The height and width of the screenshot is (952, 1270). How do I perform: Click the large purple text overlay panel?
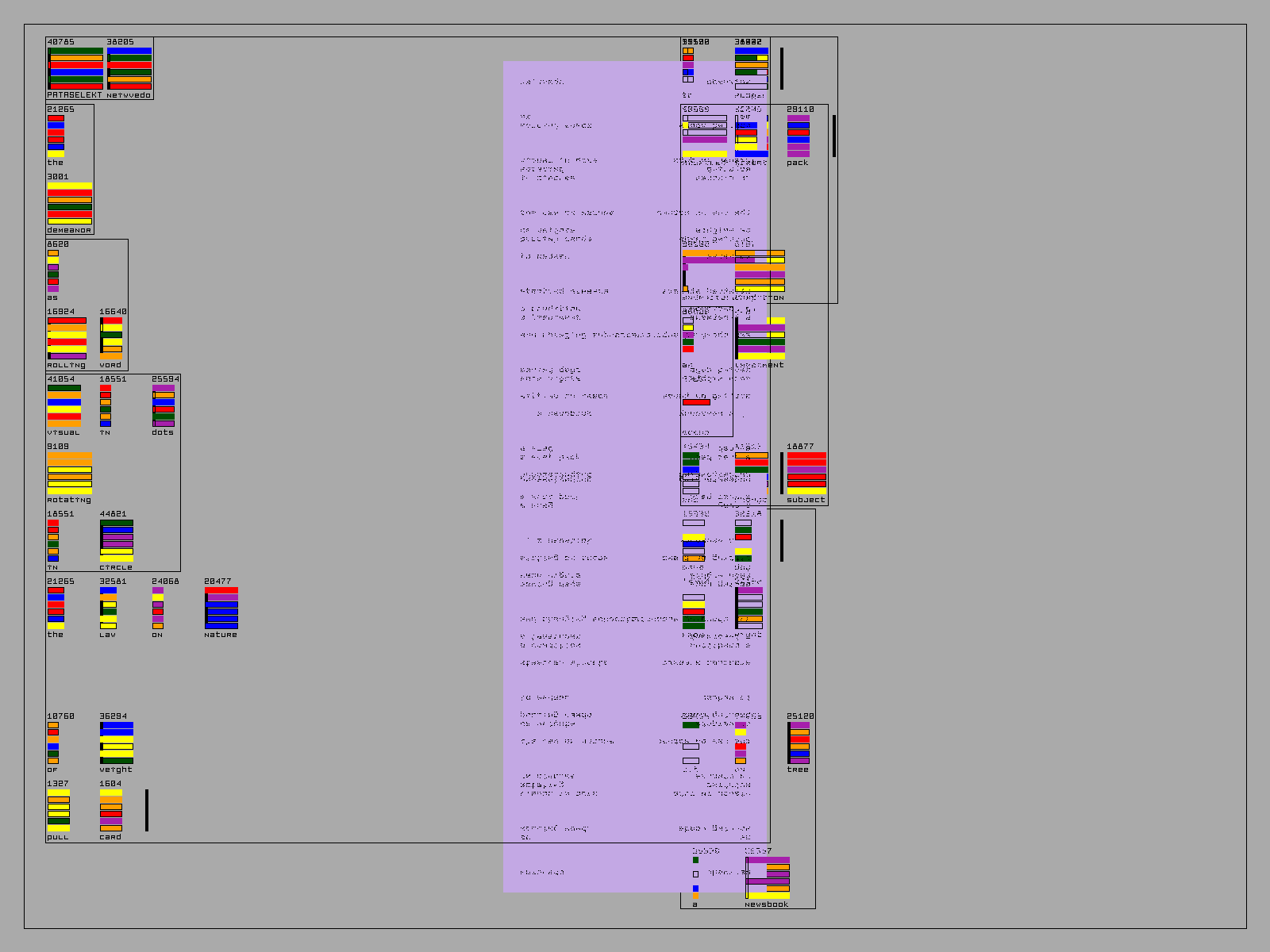coord(595,476)
